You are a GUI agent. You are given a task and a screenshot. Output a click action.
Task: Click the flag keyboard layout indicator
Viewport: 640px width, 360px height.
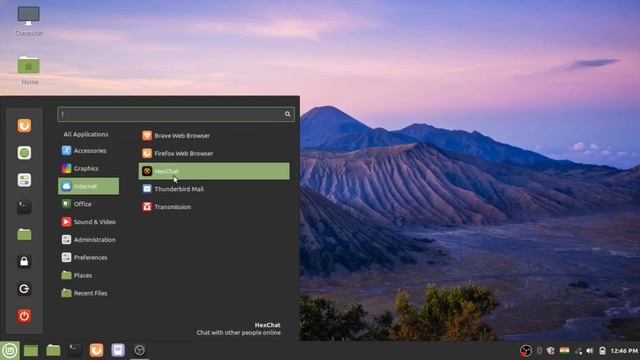(x=564, y=351)
